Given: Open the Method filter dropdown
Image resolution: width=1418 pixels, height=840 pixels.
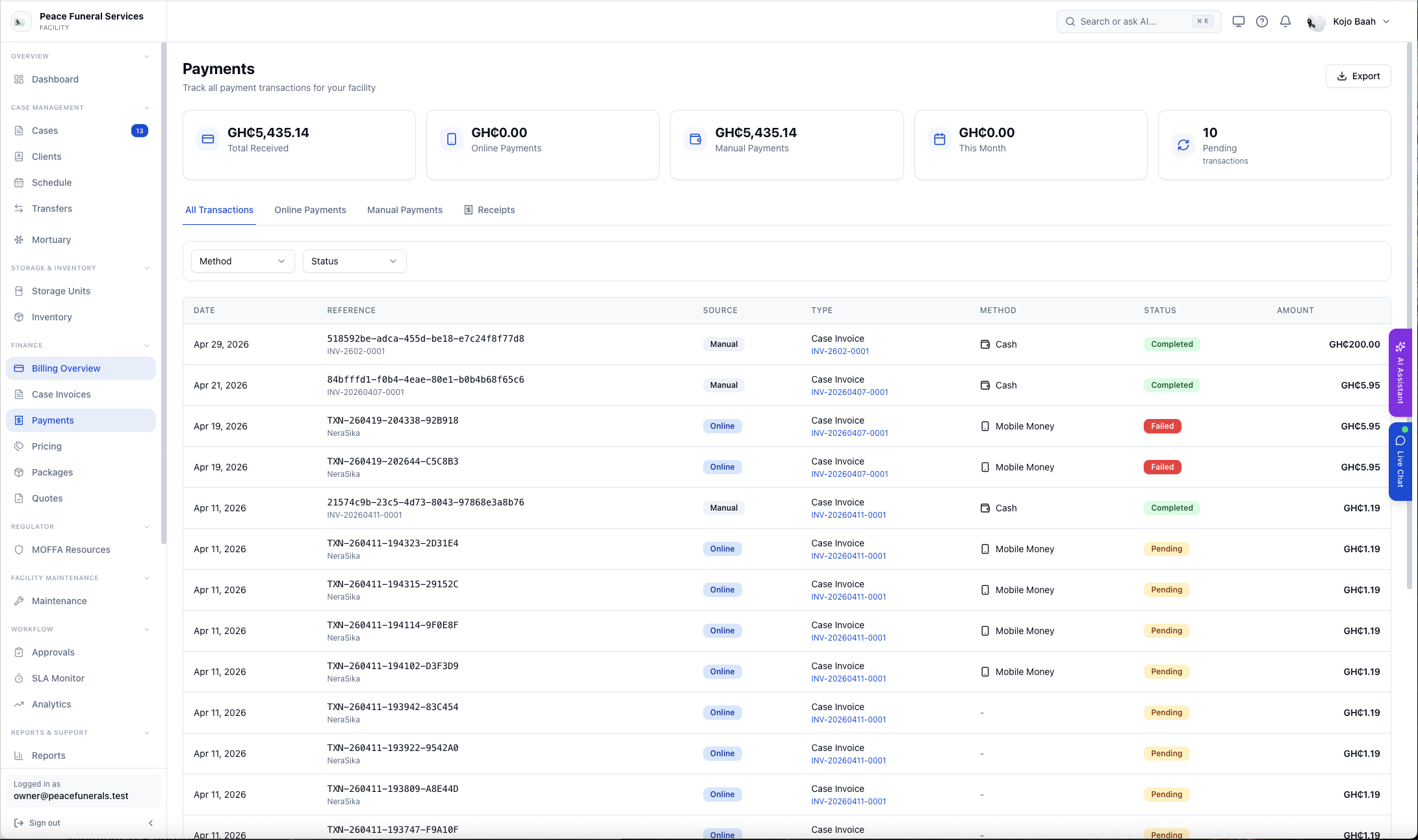Looking at the screenshot, I should (242, 261).
